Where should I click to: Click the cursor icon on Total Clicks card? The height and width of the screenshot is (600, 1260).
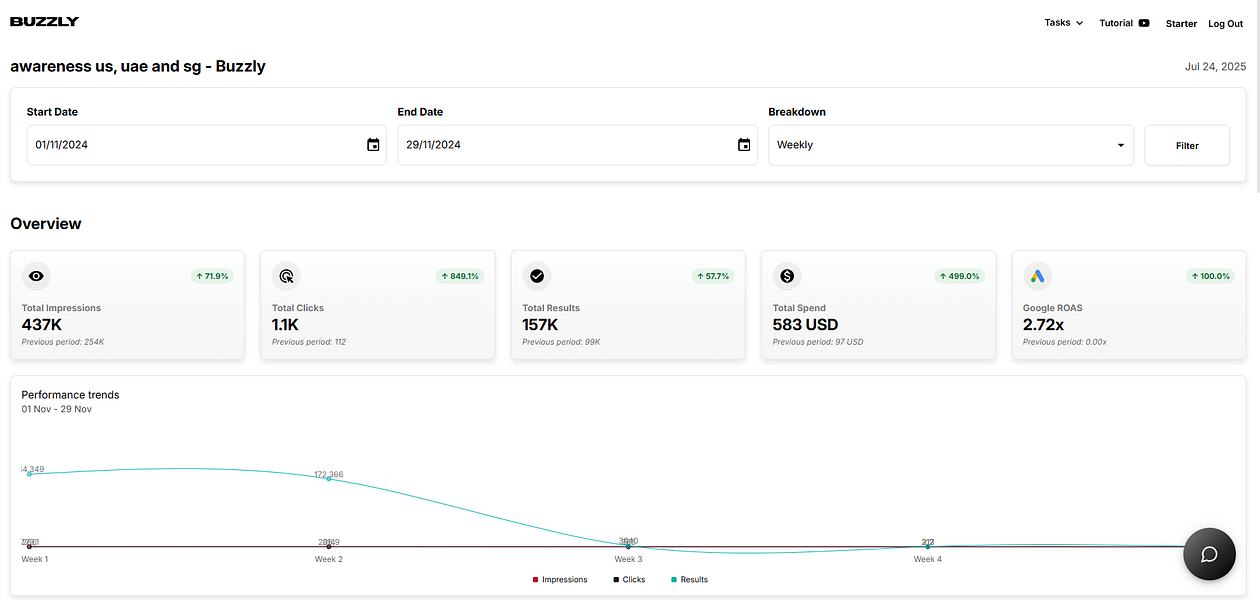click(286, 276)
